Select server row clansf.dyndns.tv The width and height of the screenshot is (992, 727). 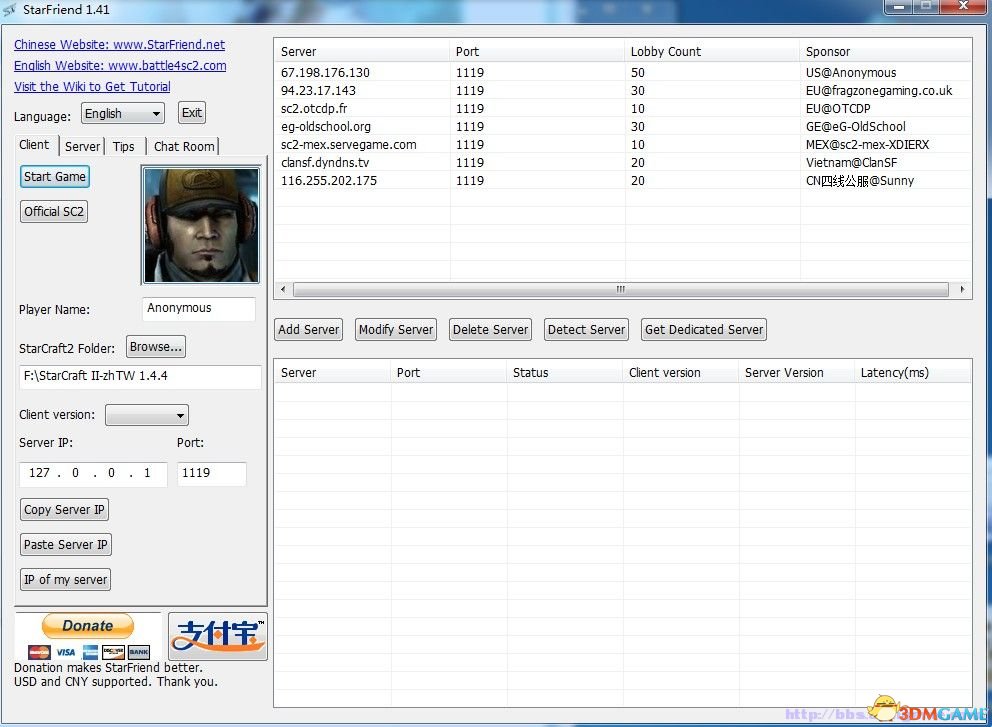pos(623,163)
